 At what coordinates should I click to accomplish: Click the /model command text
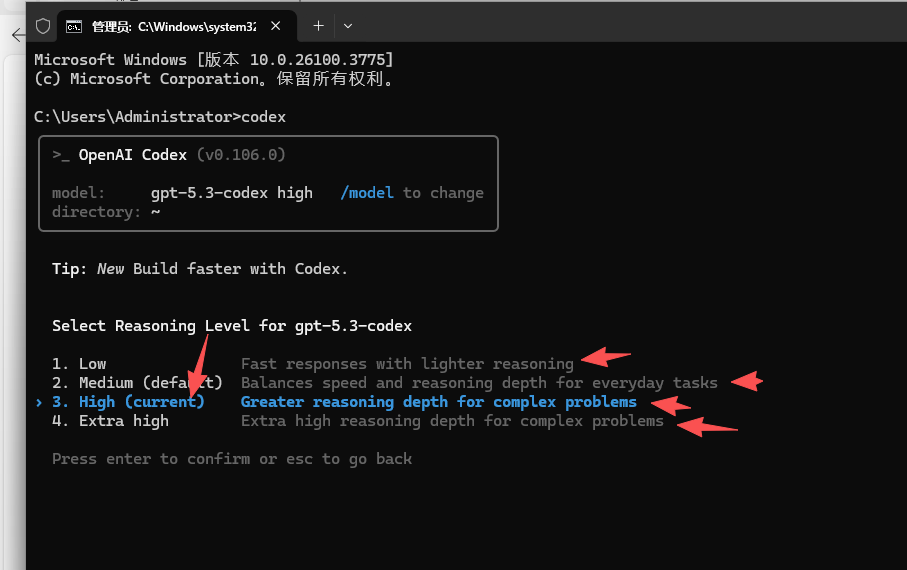click(366, 193)
